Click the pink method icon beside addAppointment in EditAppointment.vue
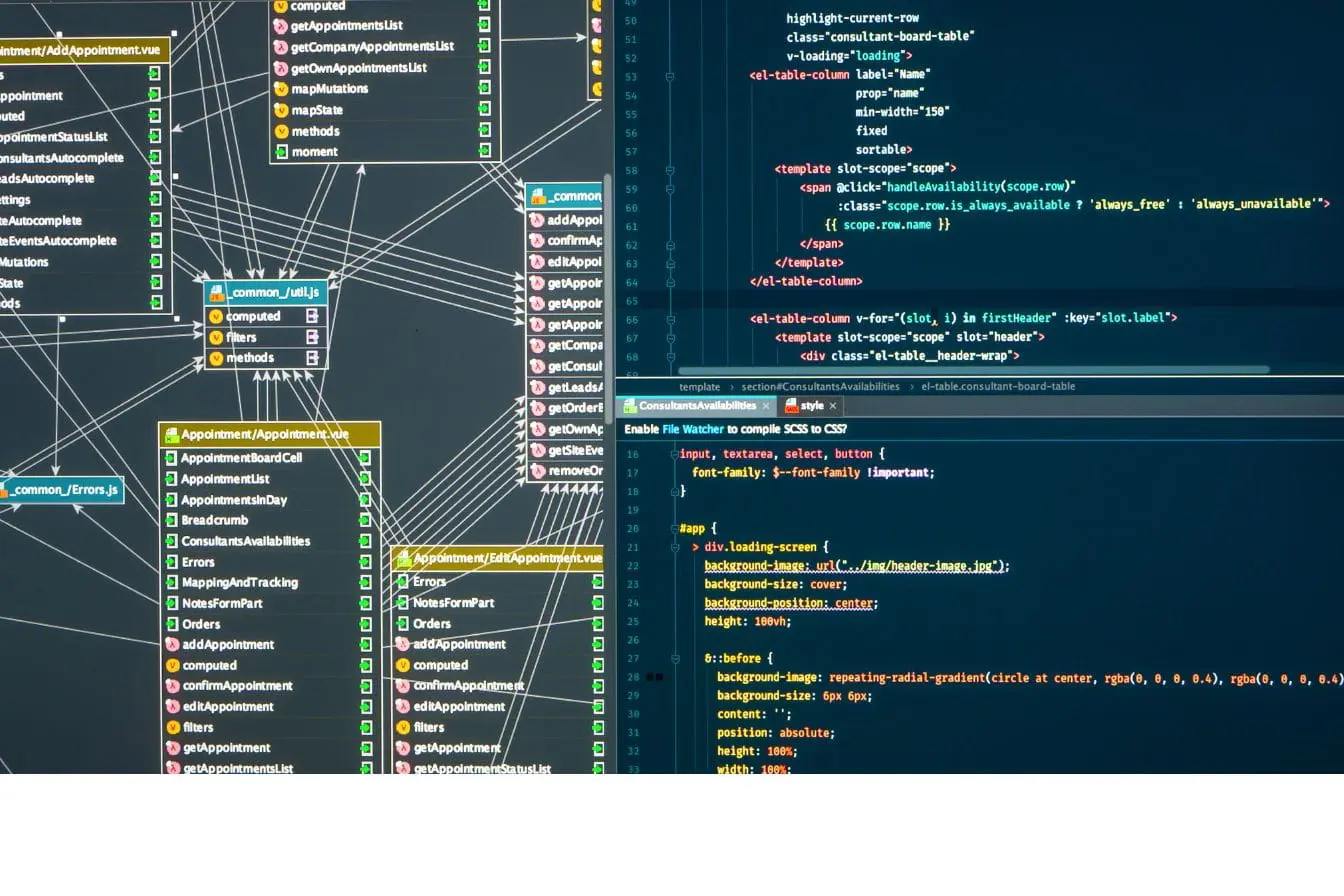Viewport: 1344px width, 896px height. [402, 644]
